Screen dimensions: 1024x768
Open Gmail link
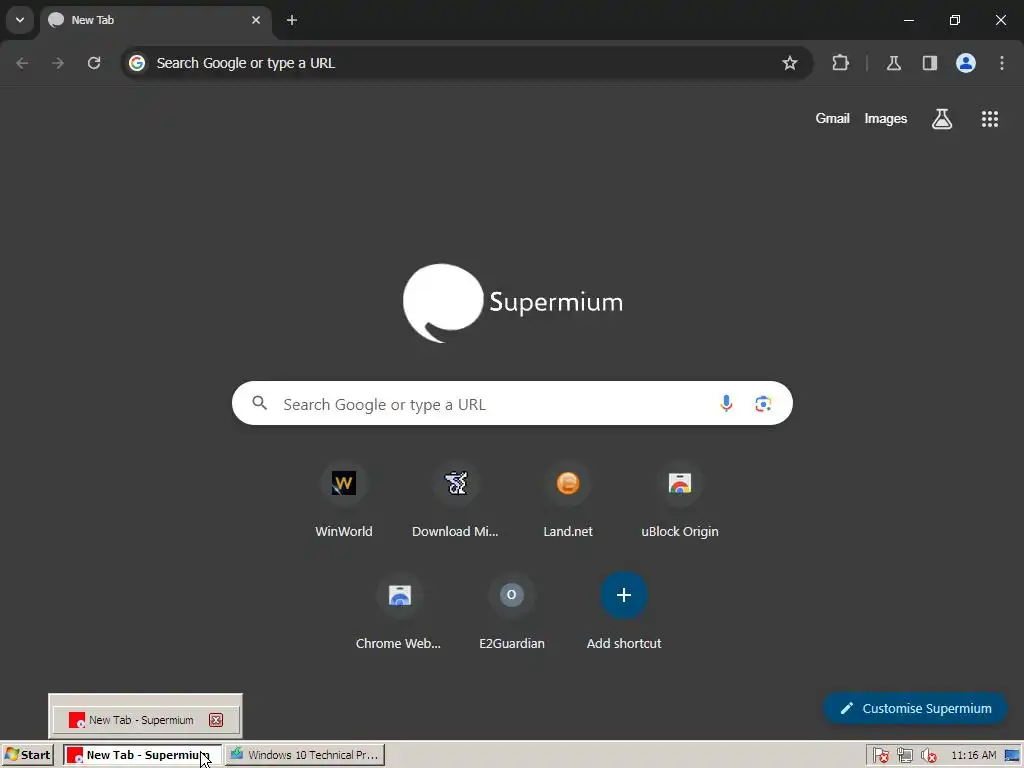click(x=832, y=118)
